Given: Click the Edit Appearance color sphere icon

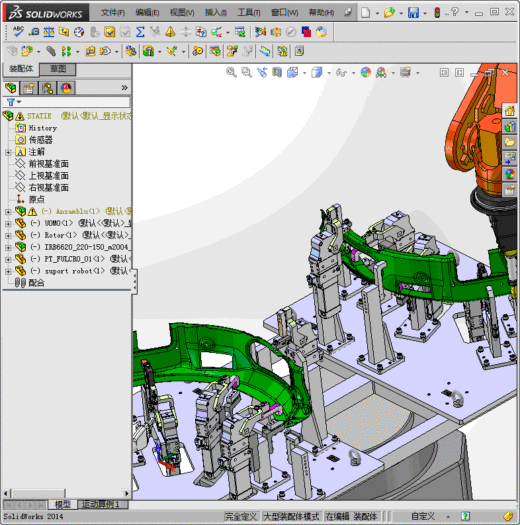Looking at the screenshot, I should tap(366, 72).
